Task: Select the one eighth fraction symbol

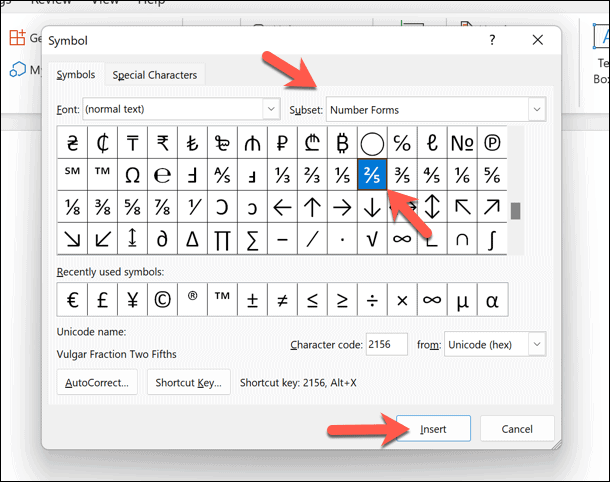Action: click(x=72, y=207)
